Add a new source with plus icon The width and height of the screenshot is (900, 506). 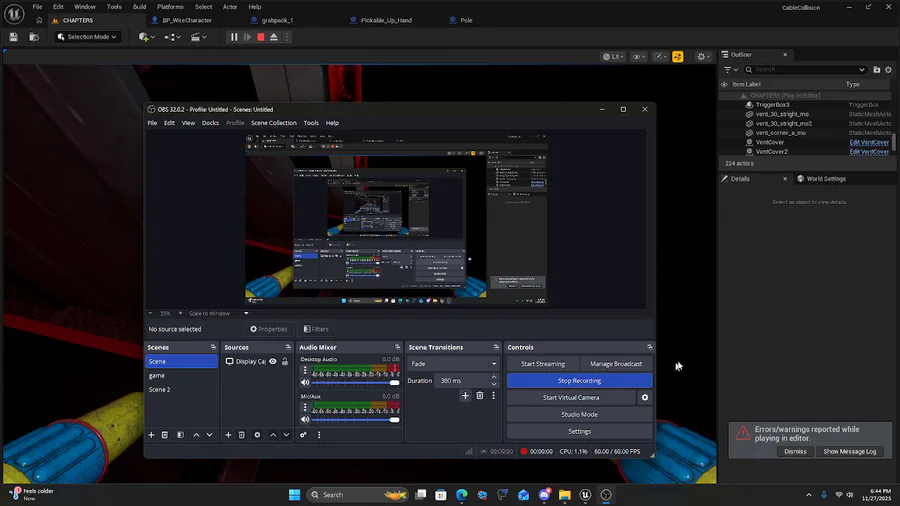[228, 435]
